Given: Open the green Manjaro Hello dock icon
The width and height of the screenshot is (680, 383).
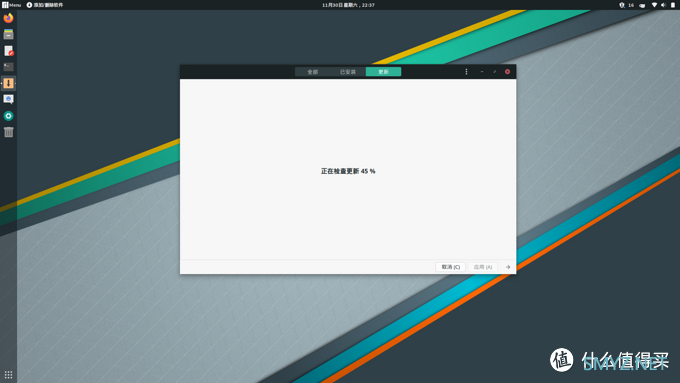Looking at the screenshot, I should point(8,116).
